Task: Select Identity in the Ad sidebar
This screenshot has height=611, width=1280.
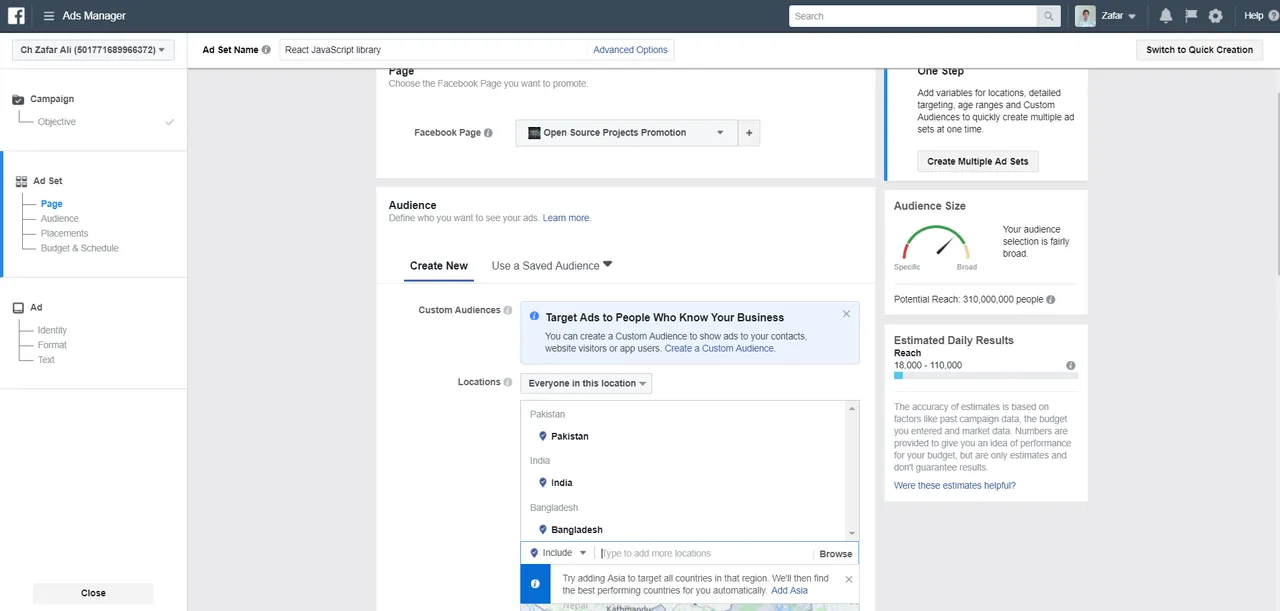Action: coord(53,331)
